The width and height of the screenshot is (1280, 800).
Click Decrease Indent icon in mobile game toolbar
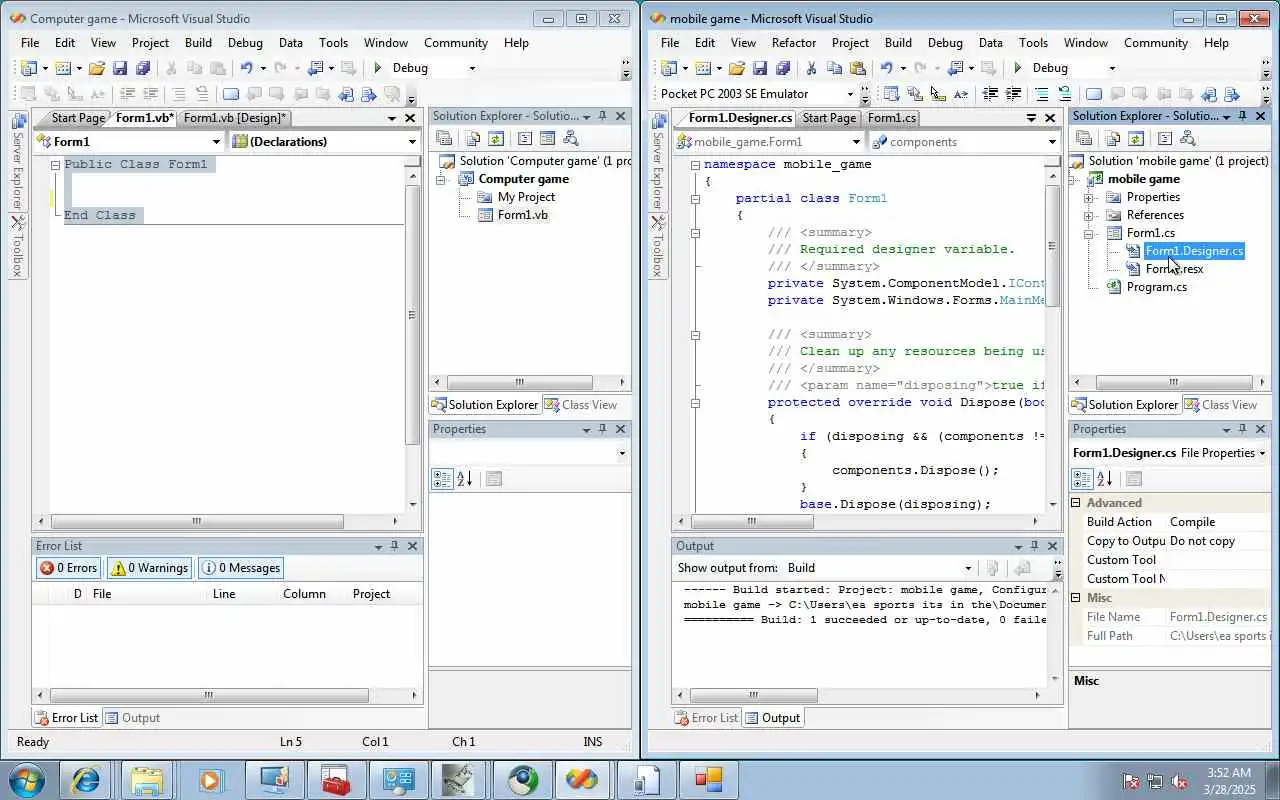coord(990,94)
